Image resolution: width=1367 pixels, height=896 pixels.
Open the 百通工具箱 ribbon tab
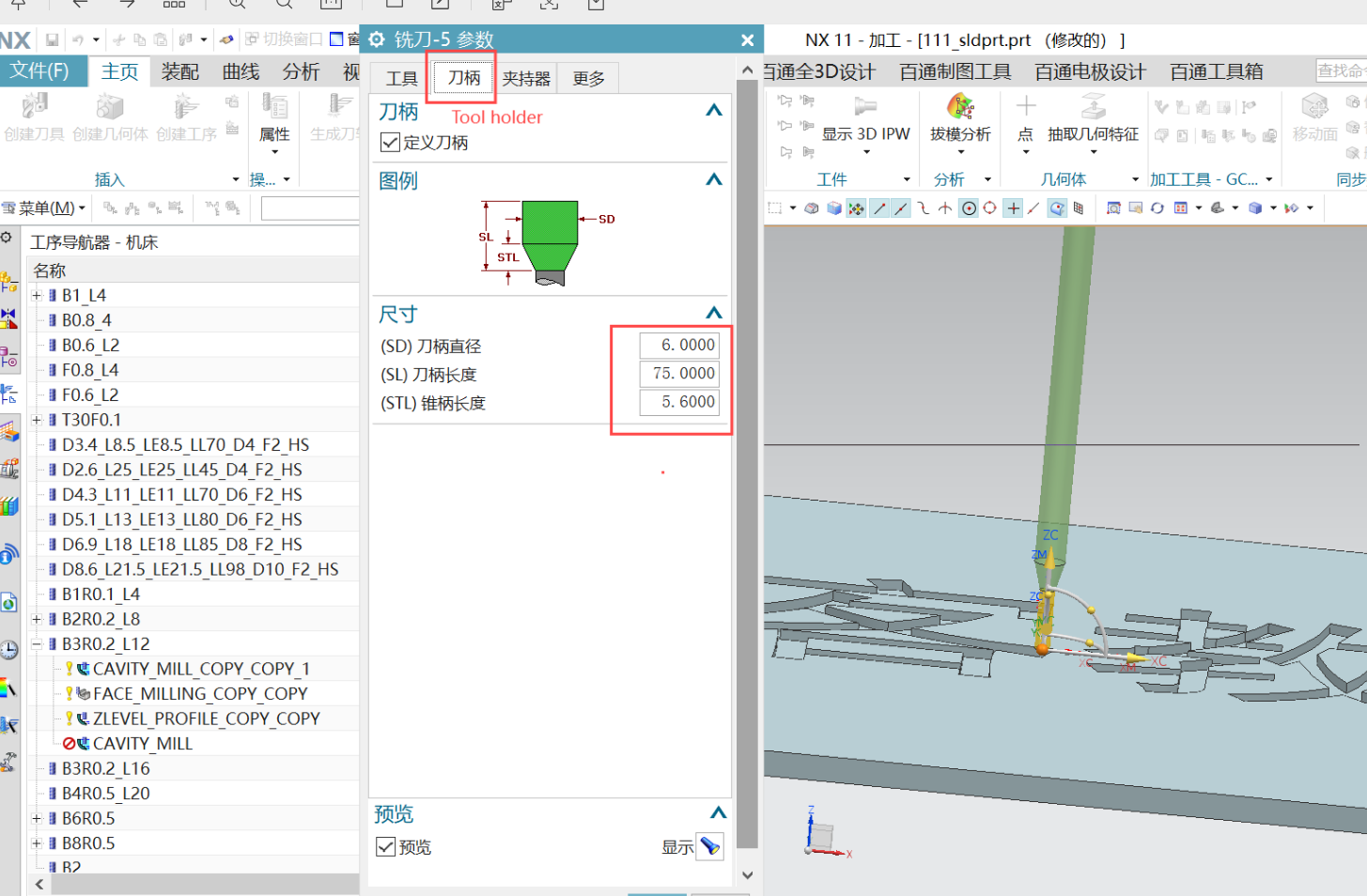point(1217,71)
